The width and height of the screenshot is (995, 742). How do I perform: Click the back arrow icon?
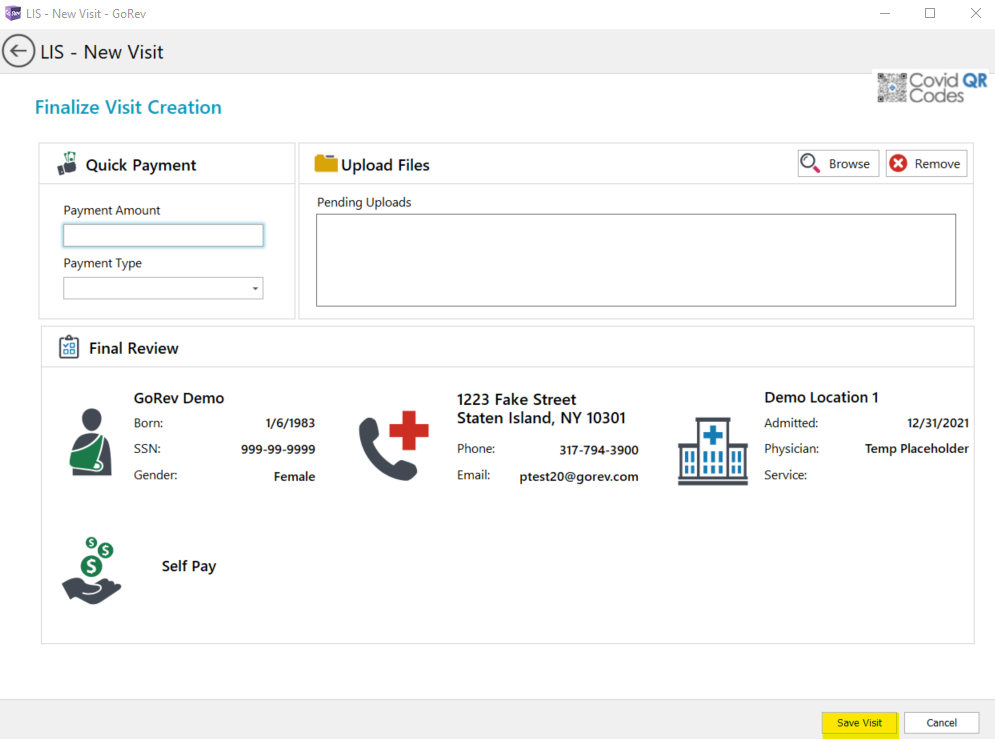18,51
